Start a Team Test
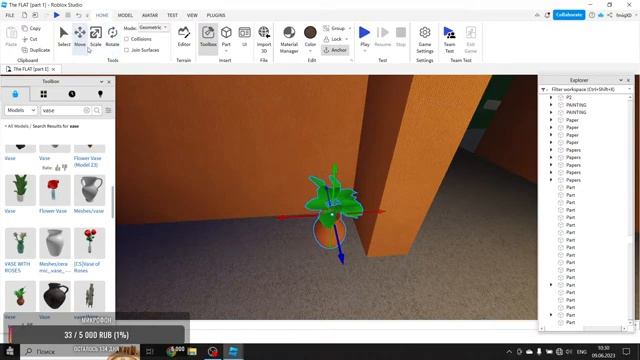 [449, 39]
